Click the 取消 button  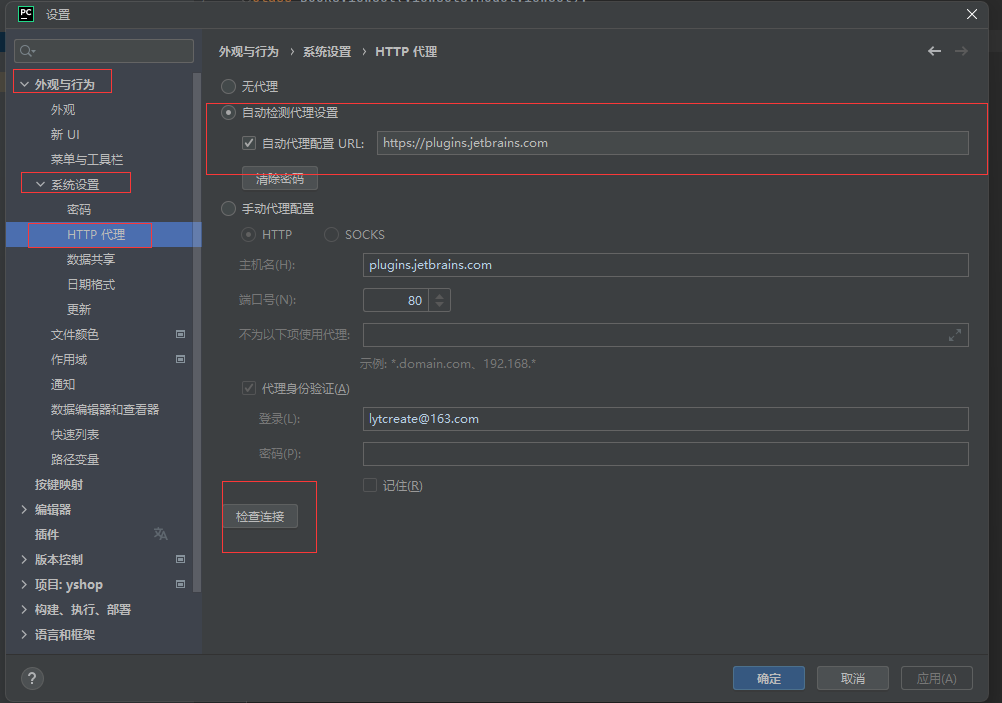click(852, 678)
